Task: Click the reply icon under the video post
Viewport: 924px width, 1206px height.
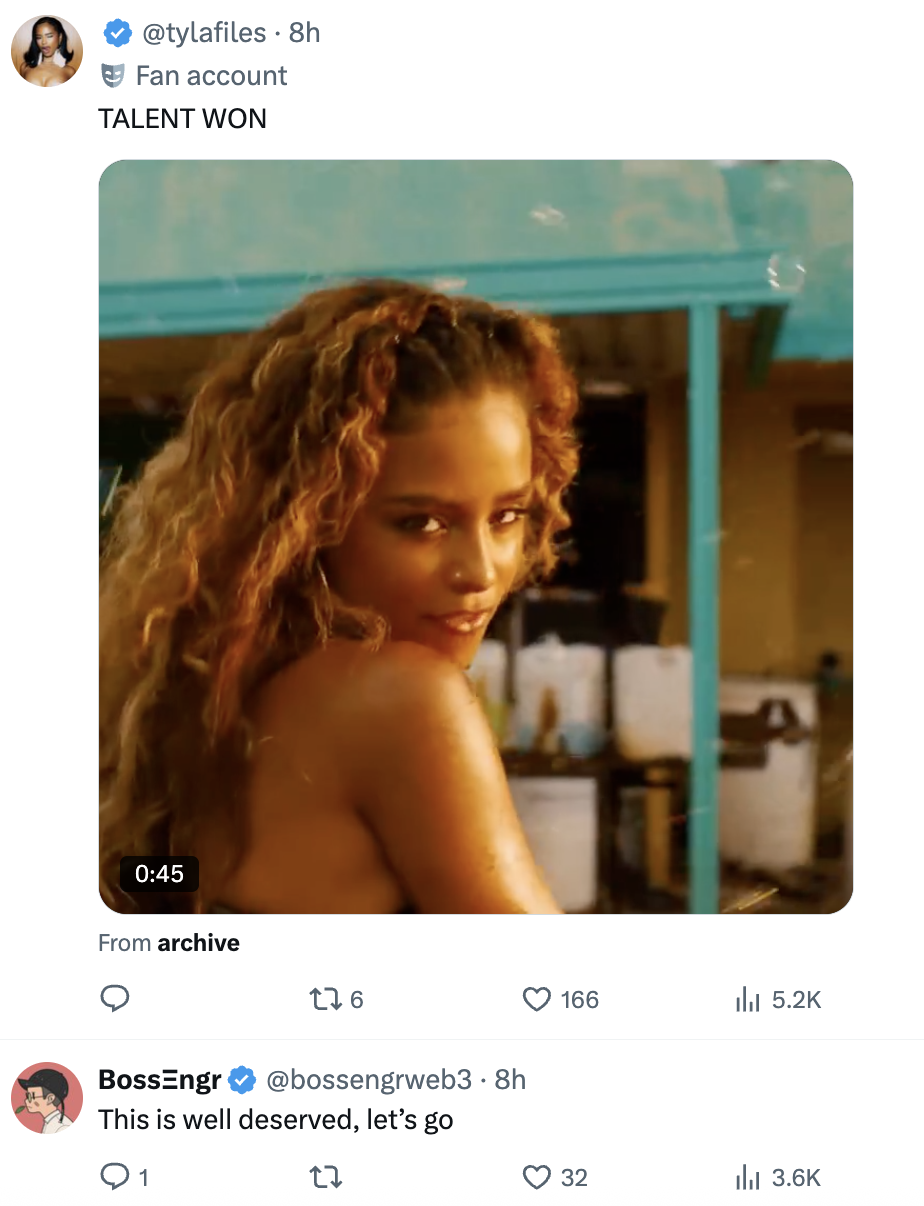Action: pos(115,999)
